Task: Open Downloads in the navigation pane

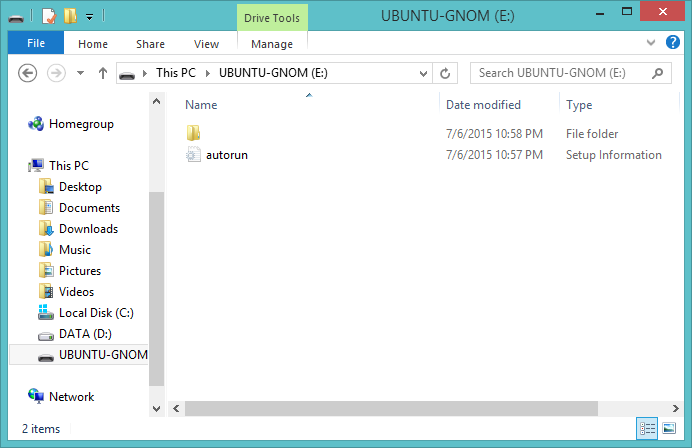Action: pyautogui.click(x=89, y=229)
